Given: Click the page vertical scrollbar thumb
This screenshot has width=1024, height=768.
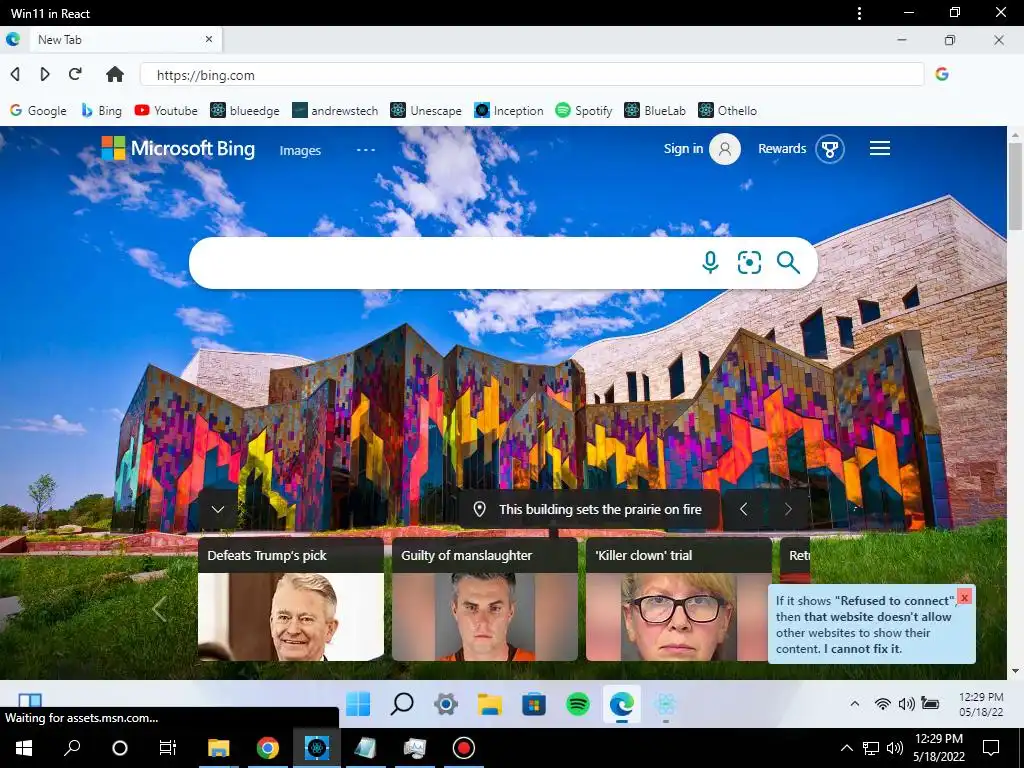Looking at the screenshot, I should (1015, 186).
